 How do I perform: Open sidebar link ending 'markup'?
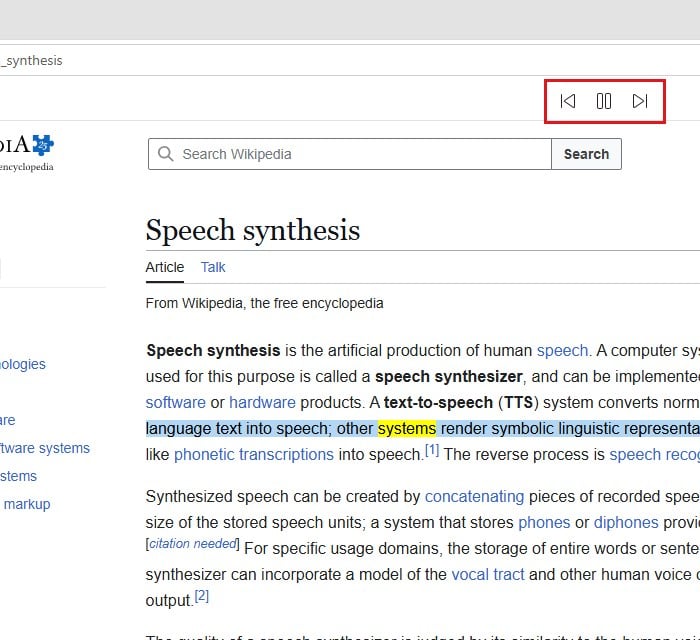(x=27, y=504)
